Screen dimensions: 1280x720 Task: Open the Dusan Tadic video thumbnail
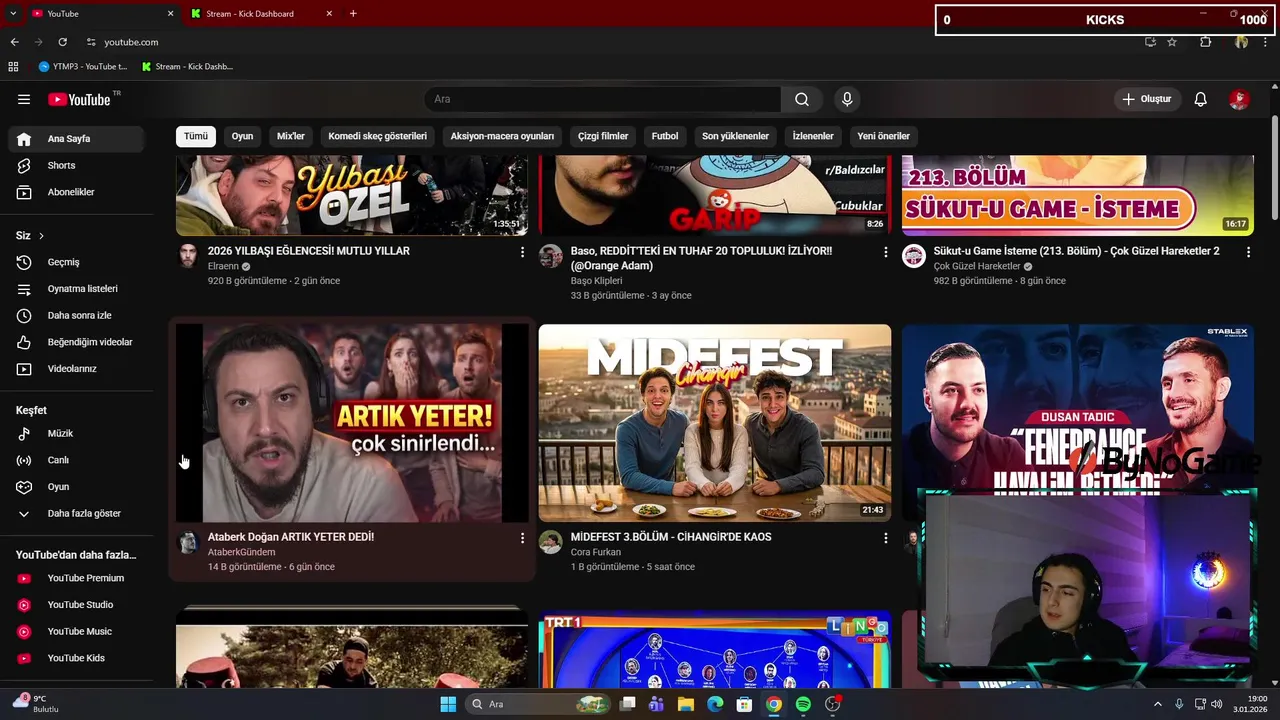coord(1078,408)
